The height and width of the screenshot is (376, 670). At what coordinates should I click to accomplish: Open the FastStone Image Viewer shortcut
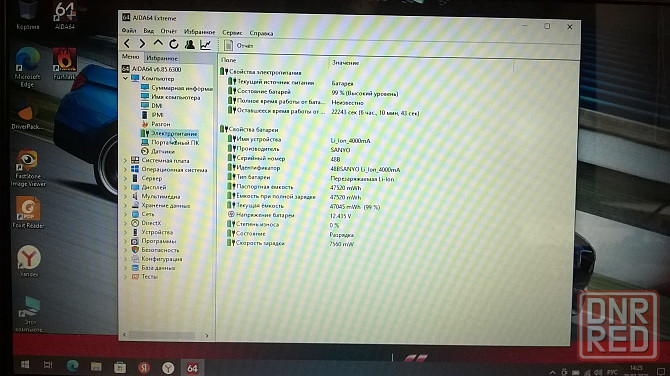pyautogui.click(x=28, y=167)
